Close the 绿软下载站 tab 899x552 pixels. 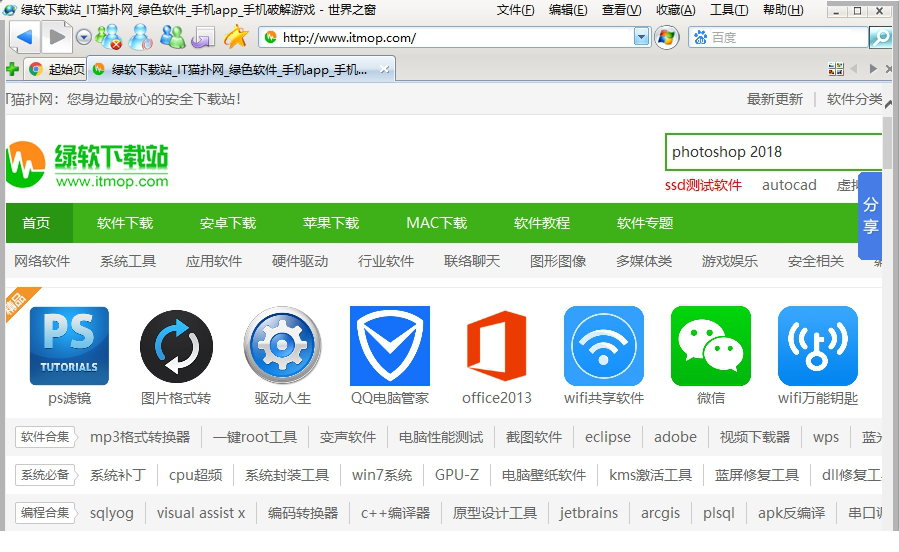pos(384,69)
